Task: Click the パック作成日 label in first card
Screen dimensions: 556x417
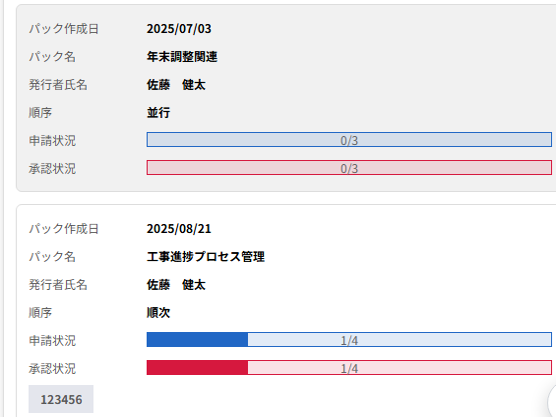Action: pyautogui.click(x=64, y=29)
